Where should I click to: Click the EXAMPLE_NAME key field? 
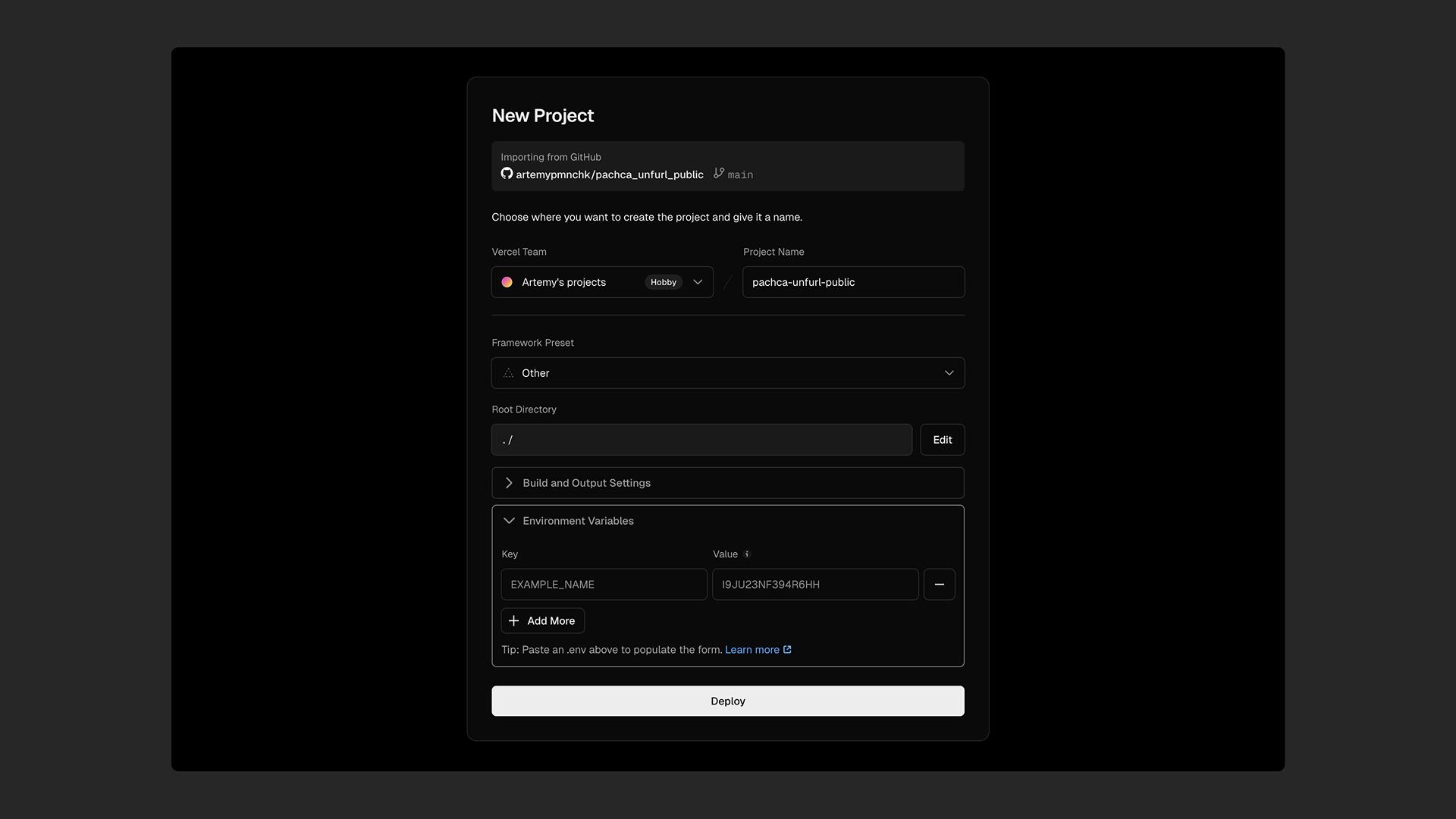click(x=604, y=585)
